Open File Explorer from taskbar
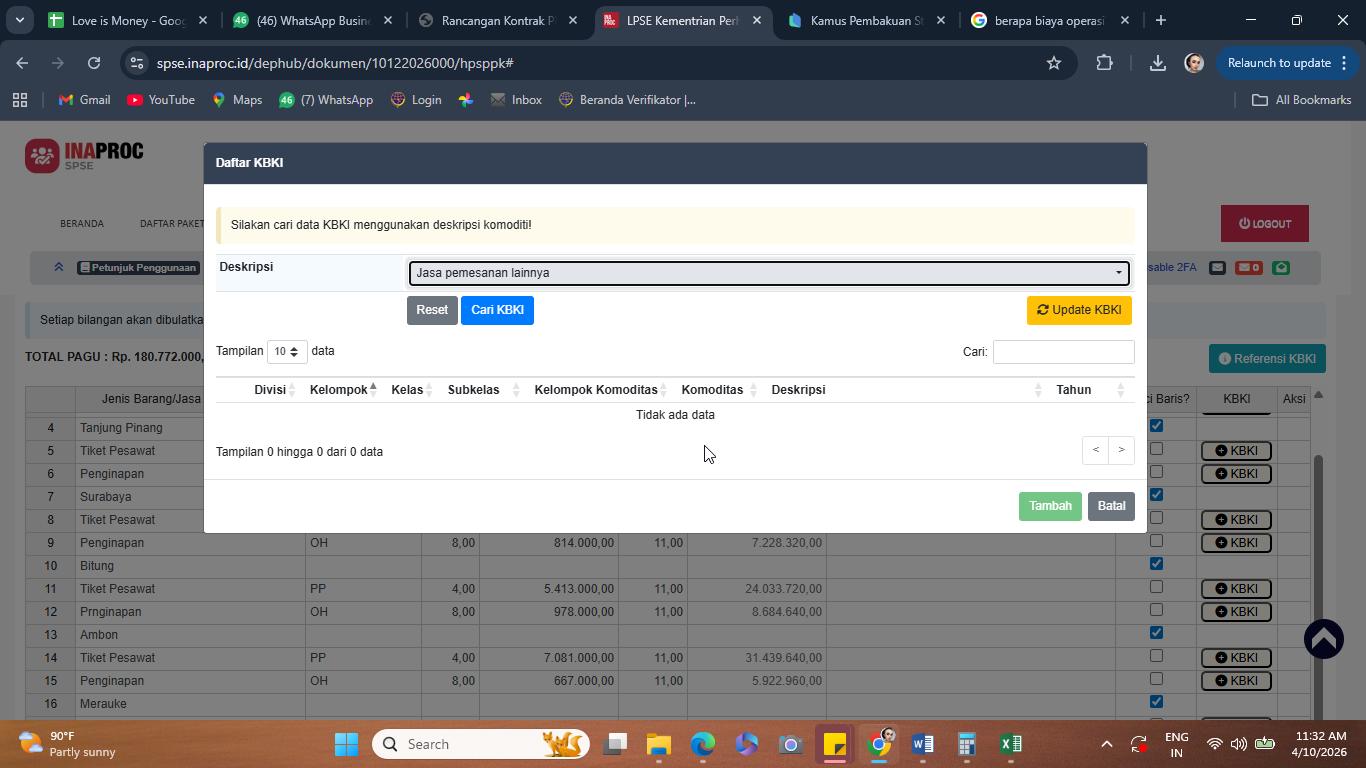This screenshot has width=1366, height=768. coord(658,744)
